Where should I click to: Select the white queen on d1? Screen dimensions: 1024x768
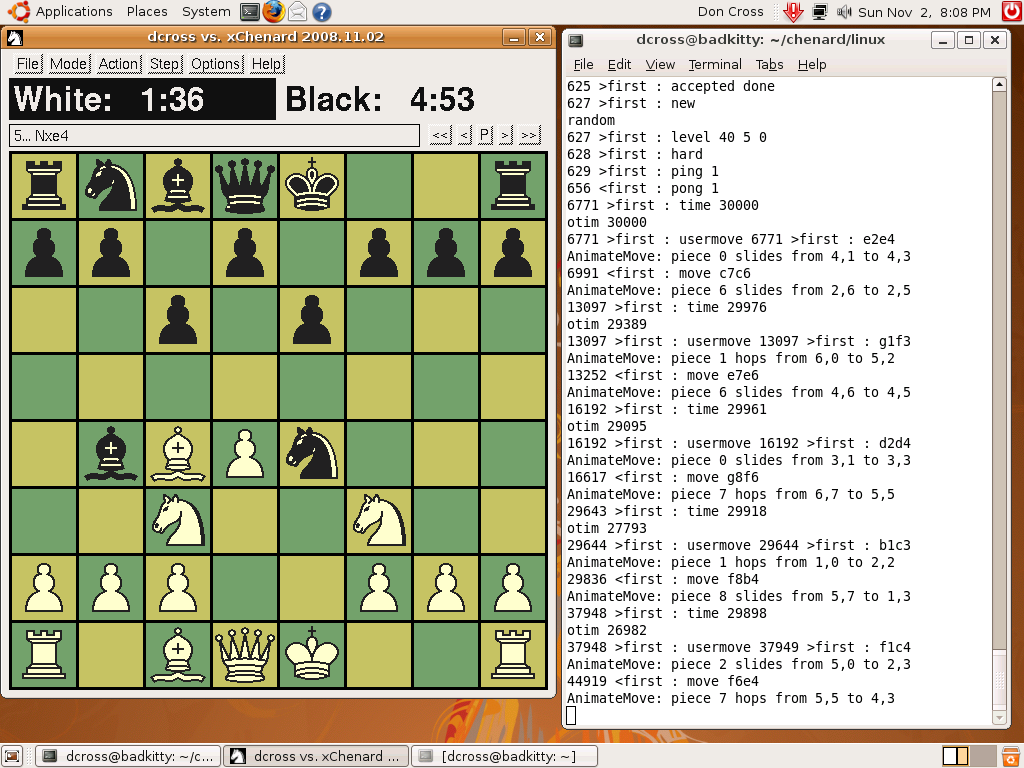coord(245,654)
